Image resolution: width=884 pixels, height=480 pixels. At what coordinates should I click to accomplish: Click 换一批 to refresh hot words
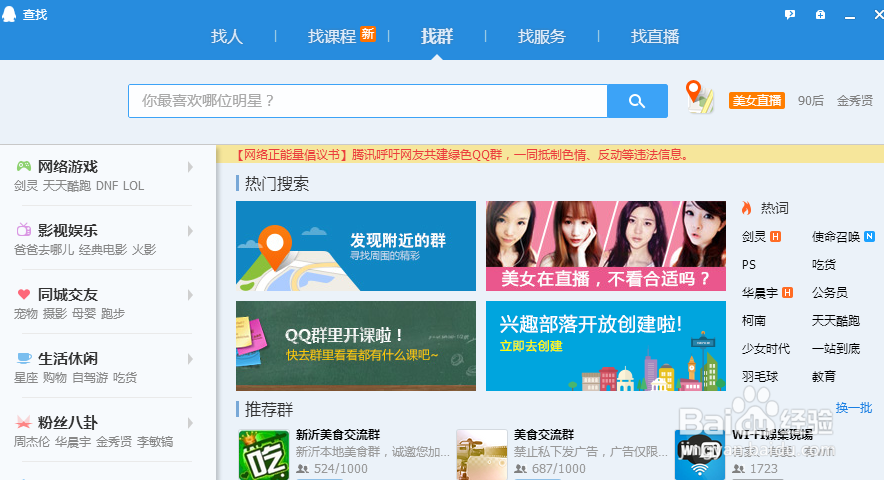pyautogui.click(x=854, y=407)
